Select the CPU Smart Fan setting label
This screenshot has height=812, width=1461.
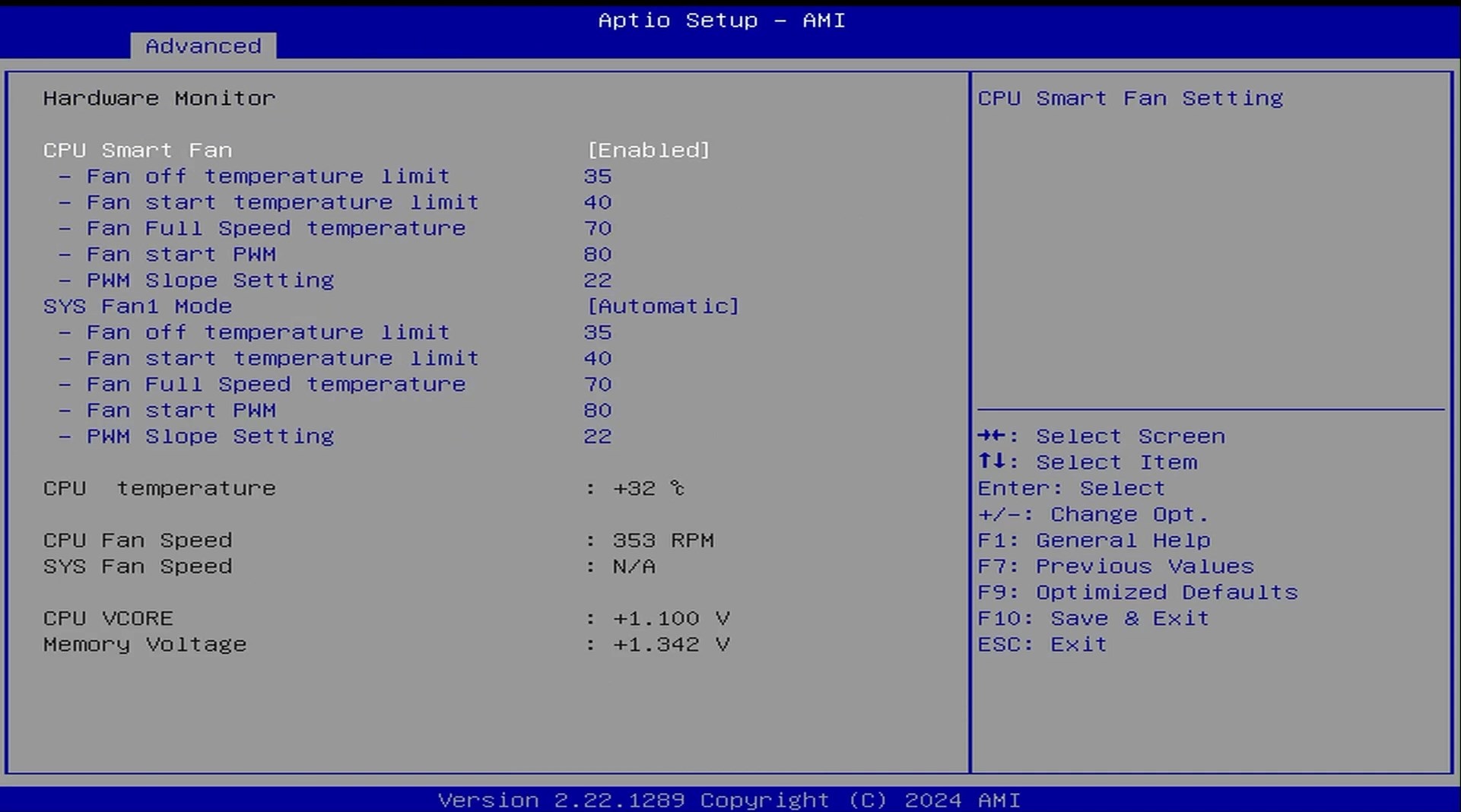point(138,151)
